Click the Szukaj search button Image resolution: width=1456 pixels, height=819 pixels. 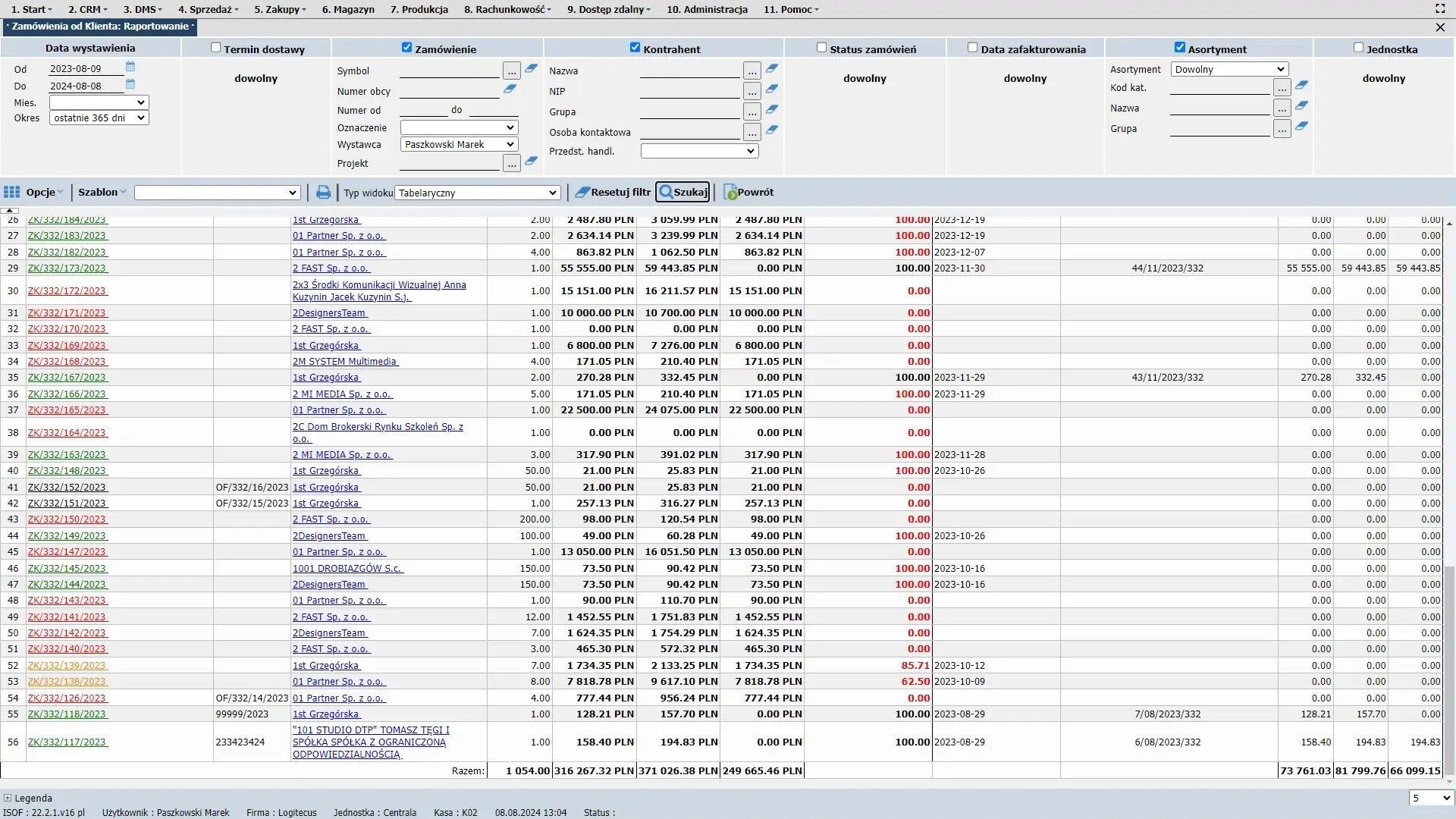[x=682, y=193]
